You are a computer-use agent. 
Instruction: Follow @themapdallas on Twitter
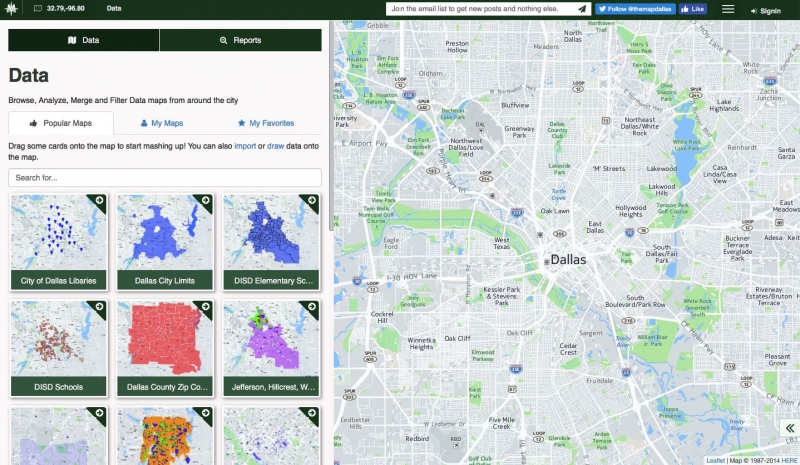635,9
